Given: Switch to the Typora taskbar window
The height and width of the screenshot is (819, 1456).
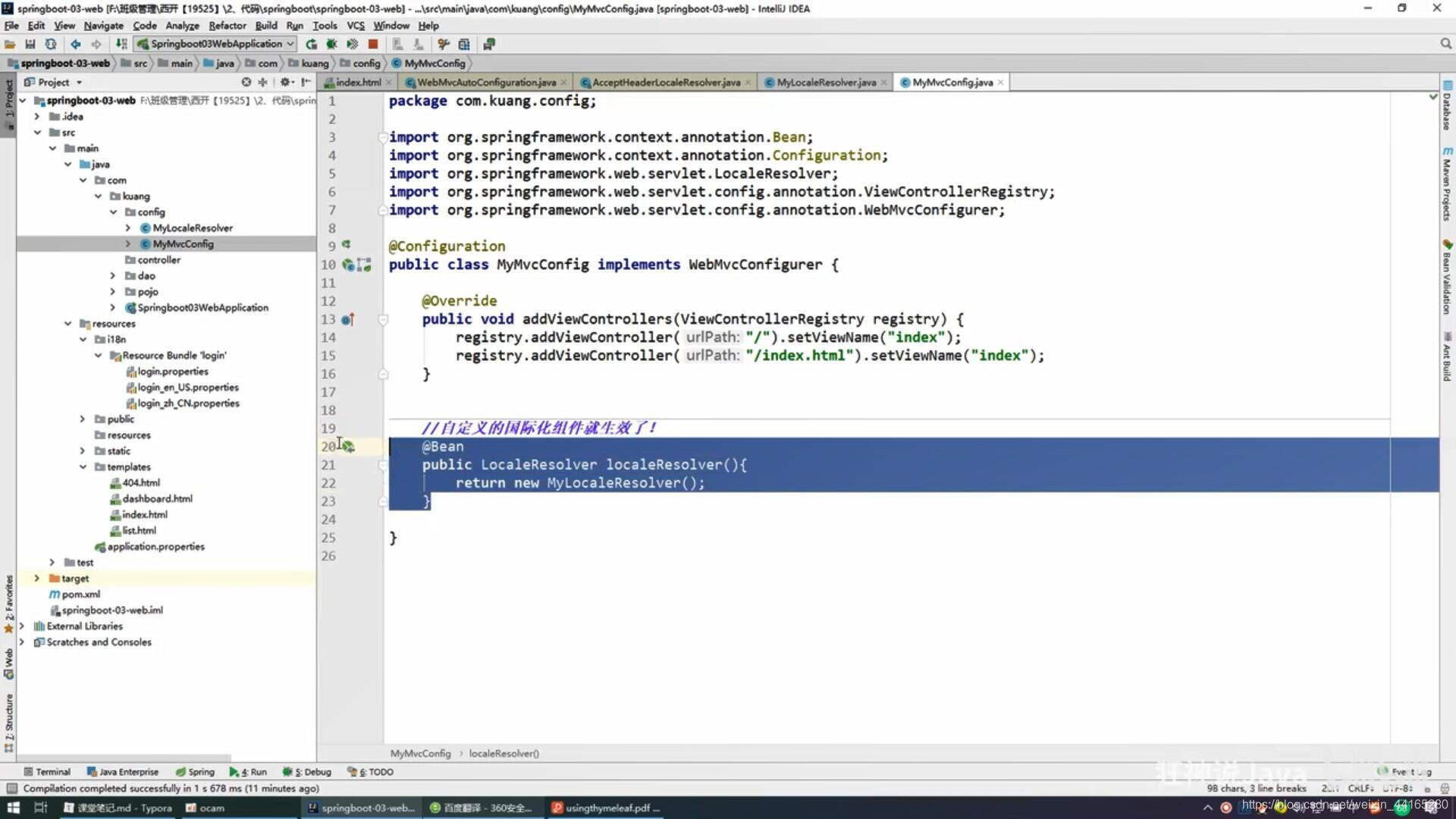Looking at the screenshot, I should [x=118, y=808].
